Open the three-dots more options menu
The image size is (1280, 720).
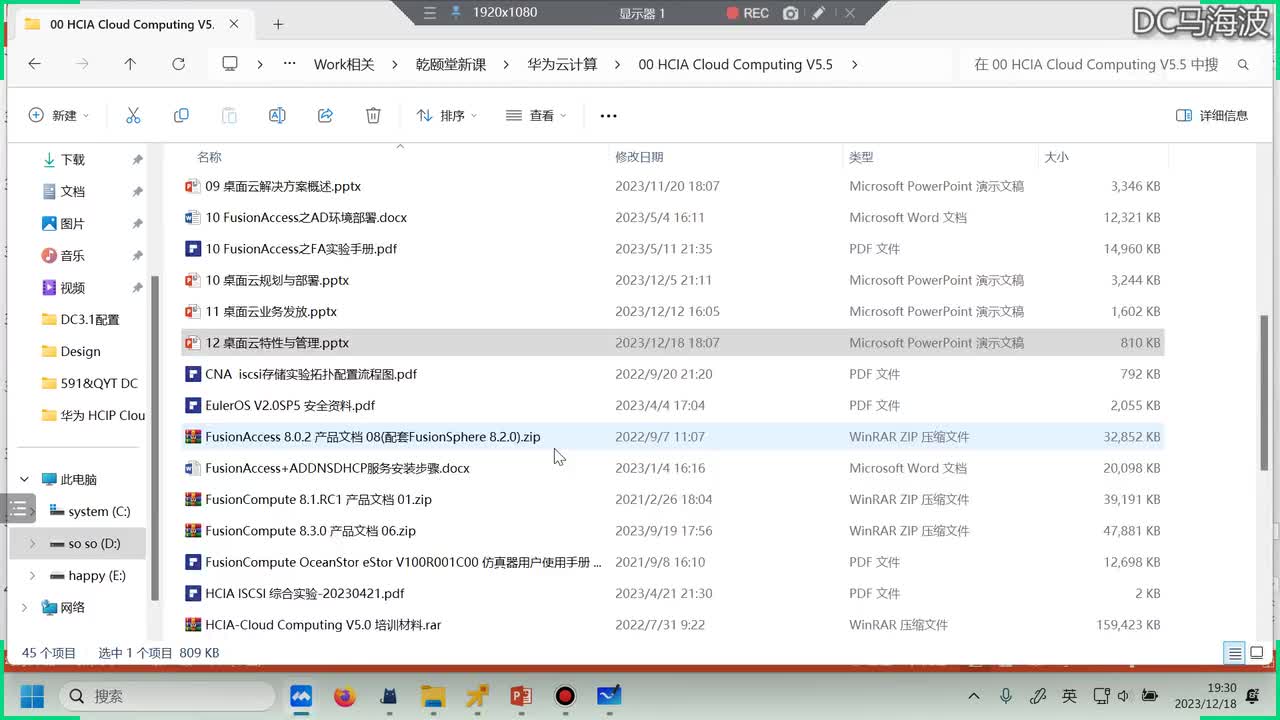[x=608, y=116]
